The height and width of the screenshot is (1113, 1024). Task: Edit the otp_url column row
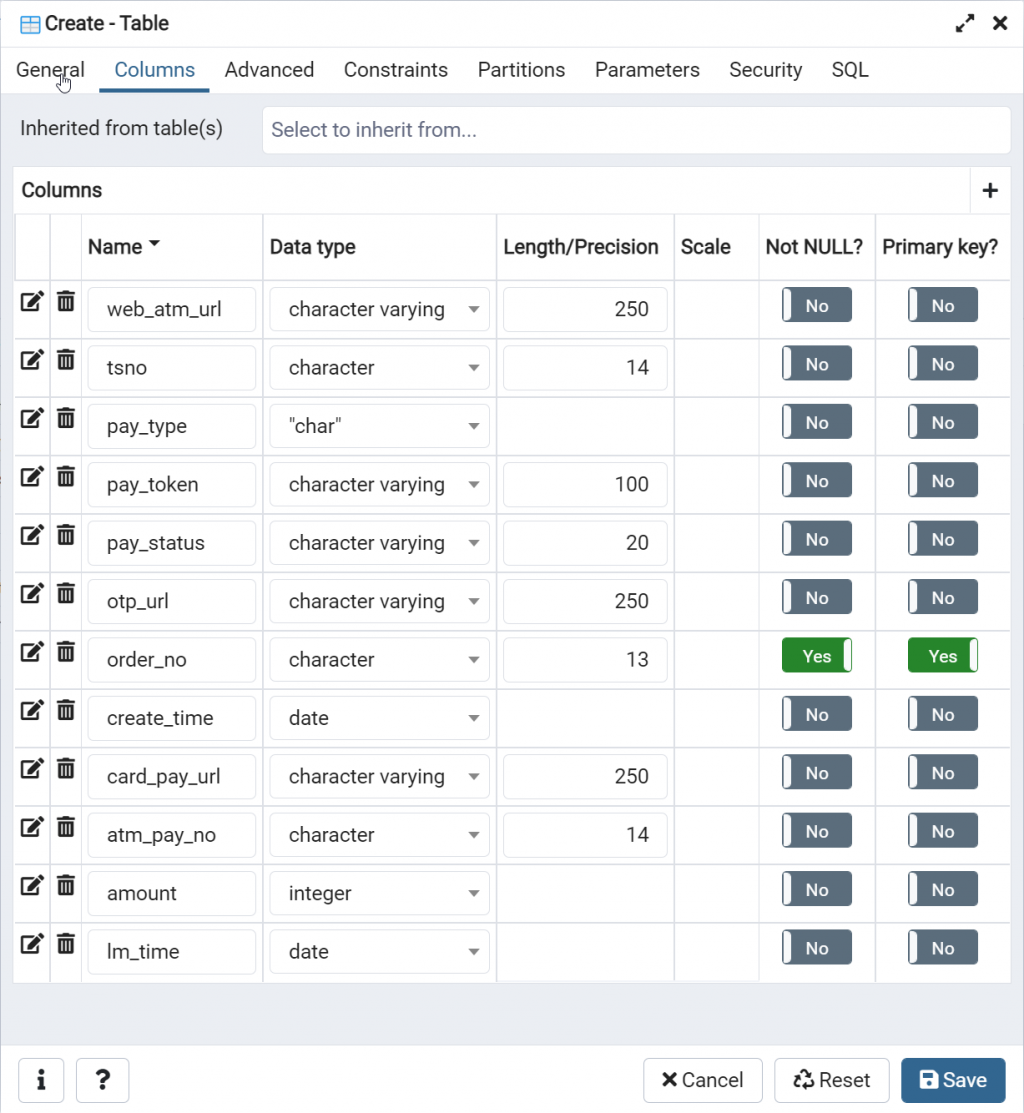coord(31,593)
